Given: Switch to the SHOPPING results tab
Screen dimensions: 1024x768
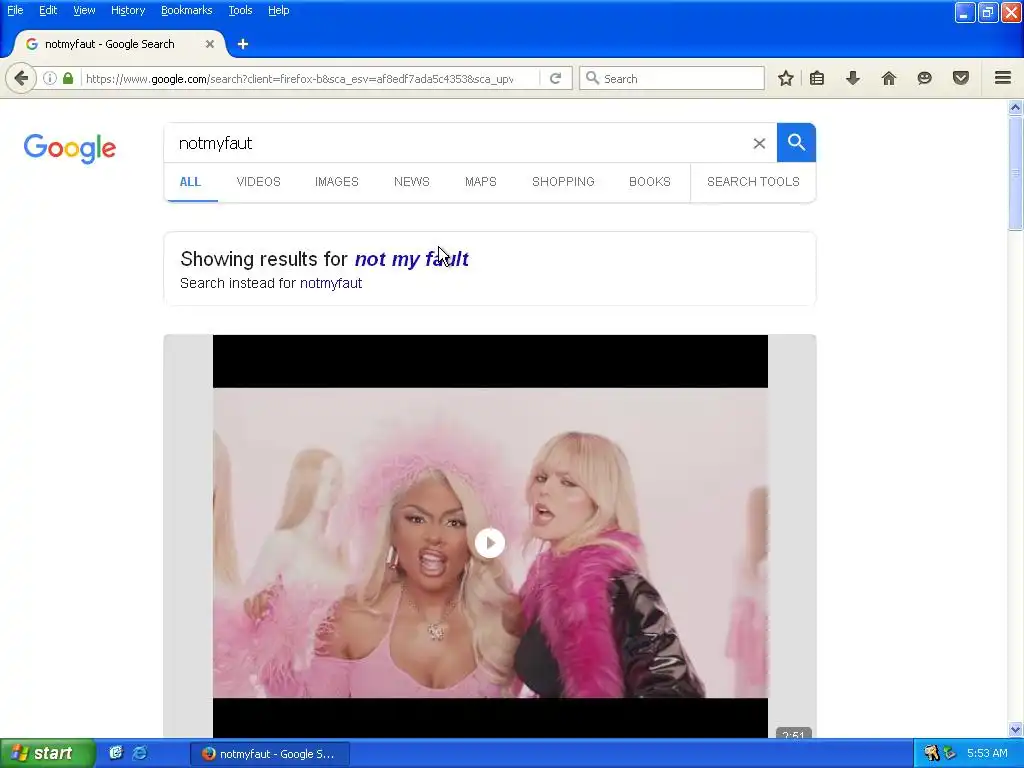Looking at the screenshot, I should click(563, 182).
